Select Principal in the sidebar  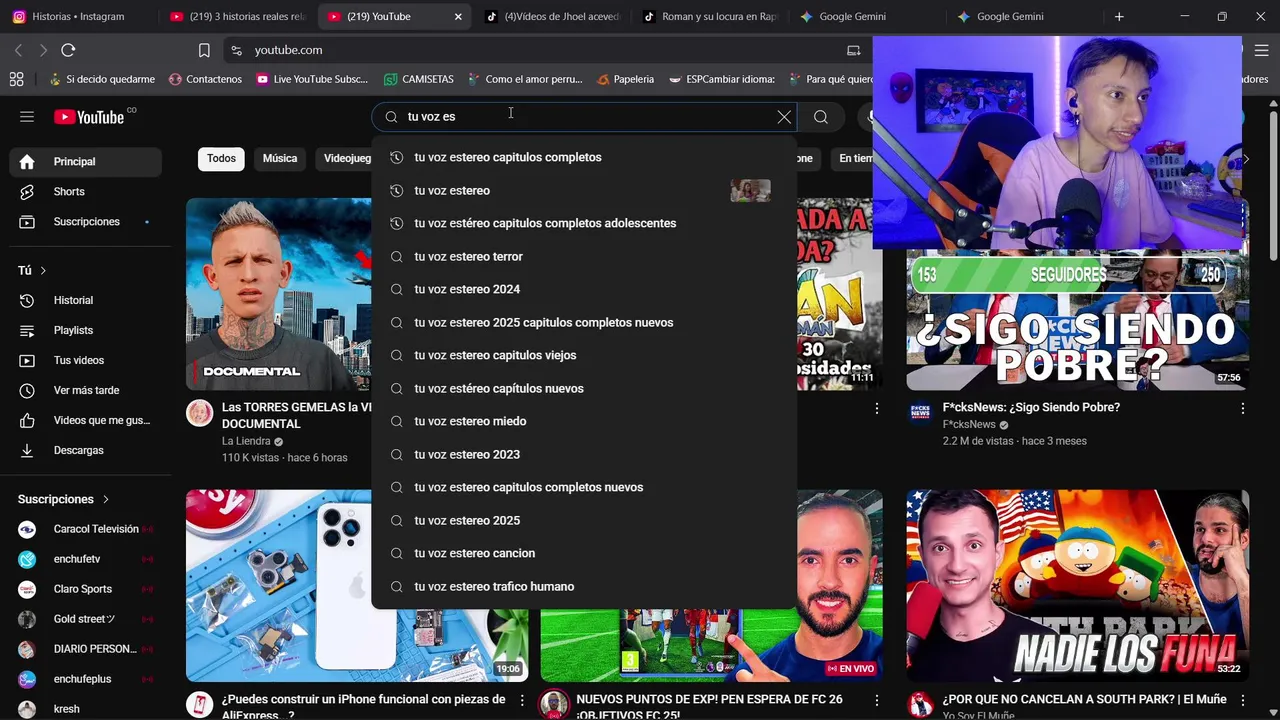(x=85, y=162)
